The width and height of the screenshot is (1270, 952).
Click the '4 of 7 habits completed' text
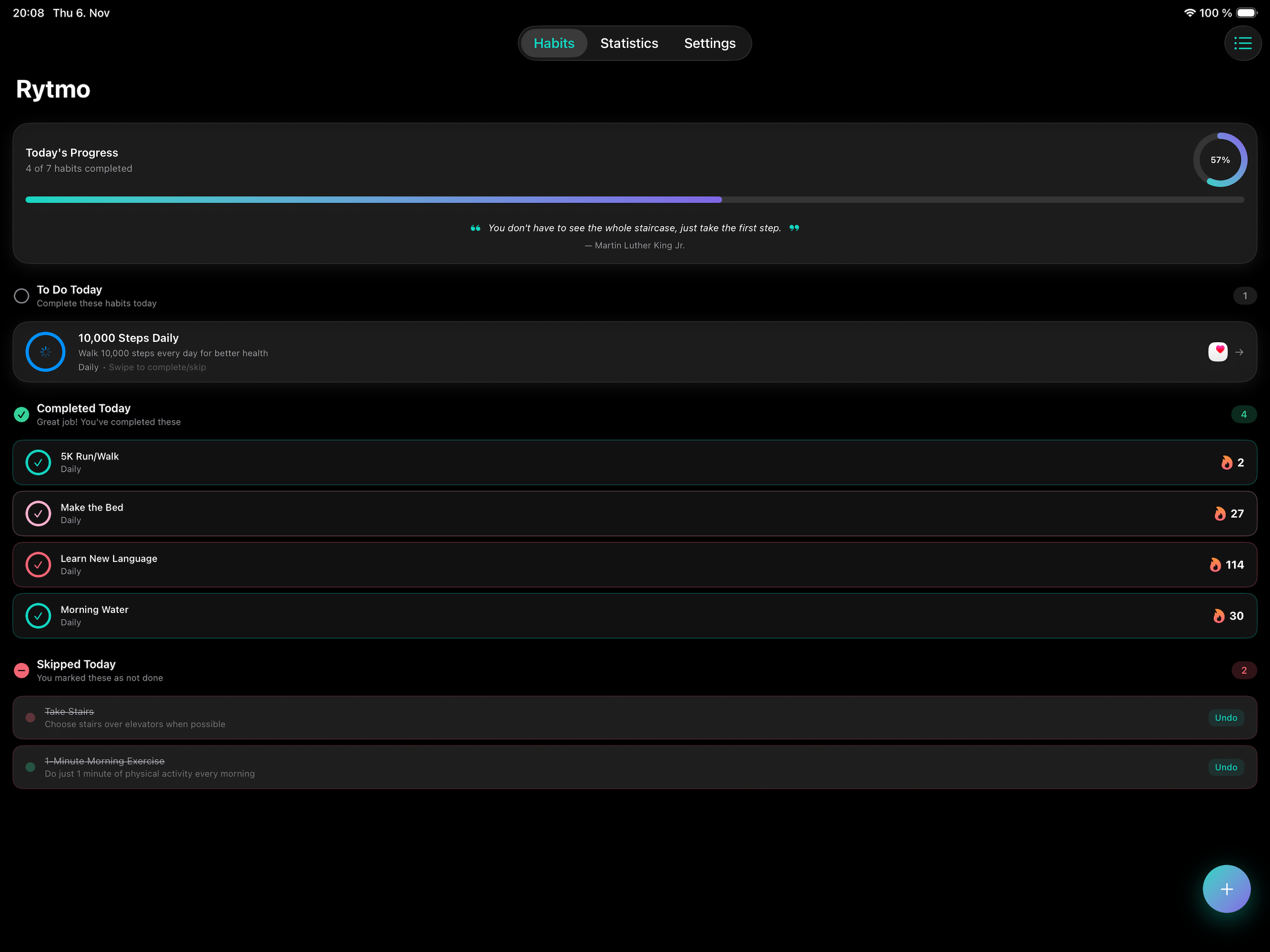coord(78,168)
